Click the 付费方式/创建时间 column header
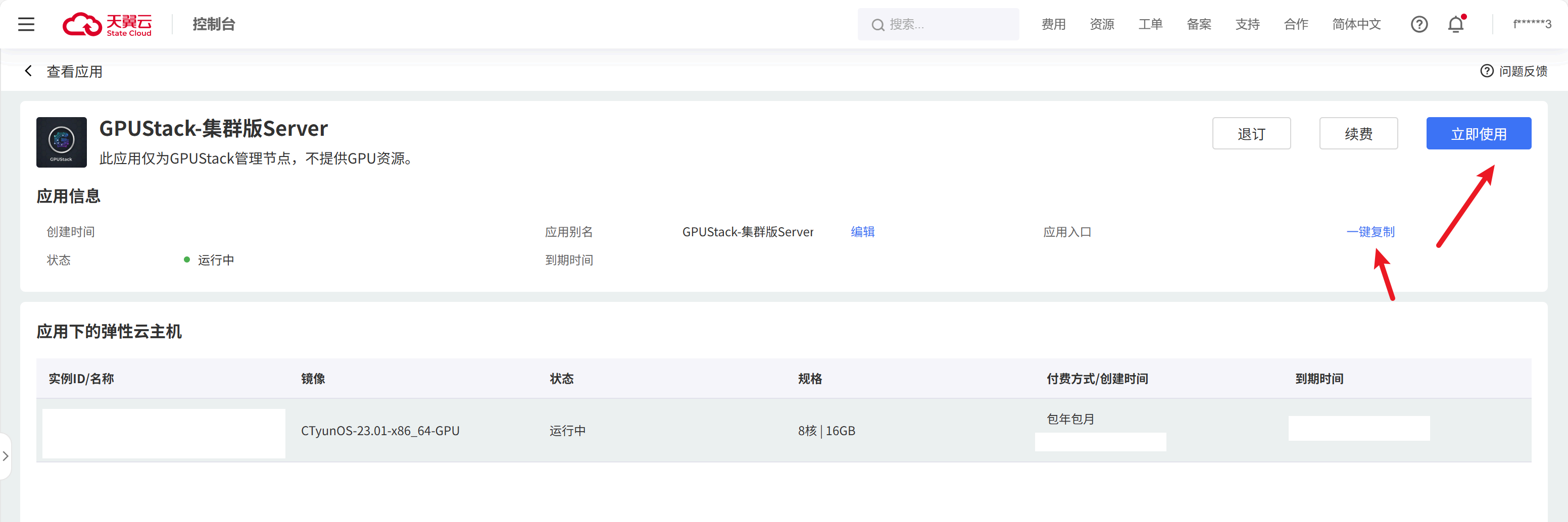 click(x=1098, y=379)
